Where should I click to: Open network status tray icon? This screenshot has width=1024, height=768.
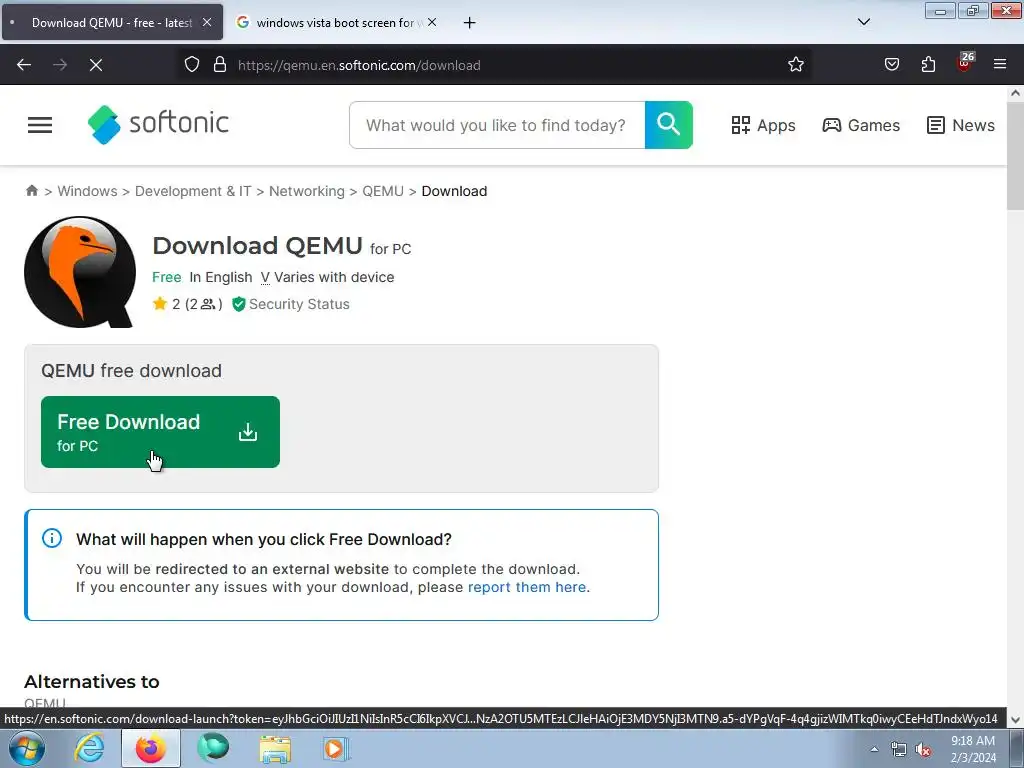click(x=899, y=750)
